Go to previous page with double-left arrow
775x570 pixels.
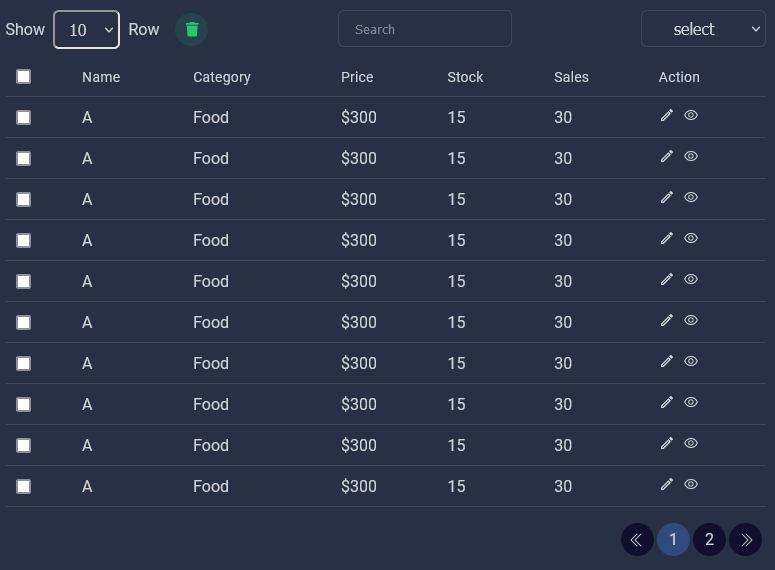click(x=637, y=539)
